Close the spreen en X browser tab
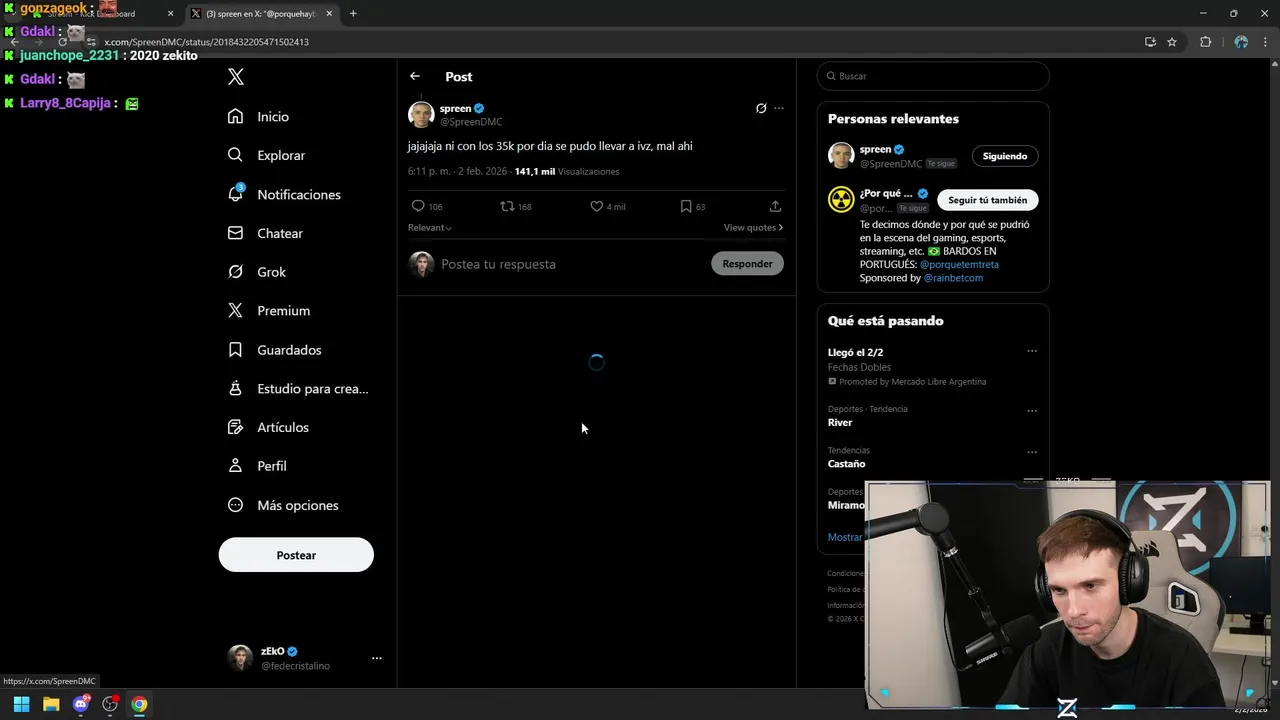Viewport: 1280px width, 720px height. tap(328, 14)
